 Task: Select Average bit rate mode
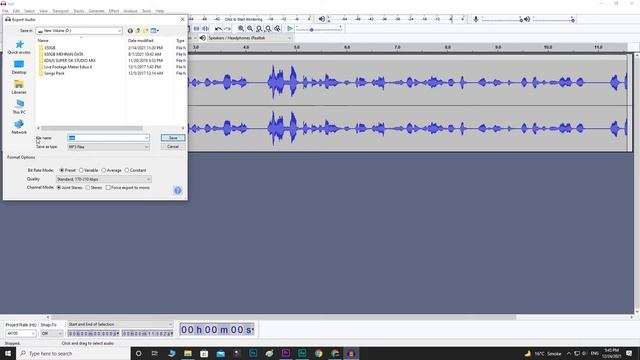coord(111,170)
